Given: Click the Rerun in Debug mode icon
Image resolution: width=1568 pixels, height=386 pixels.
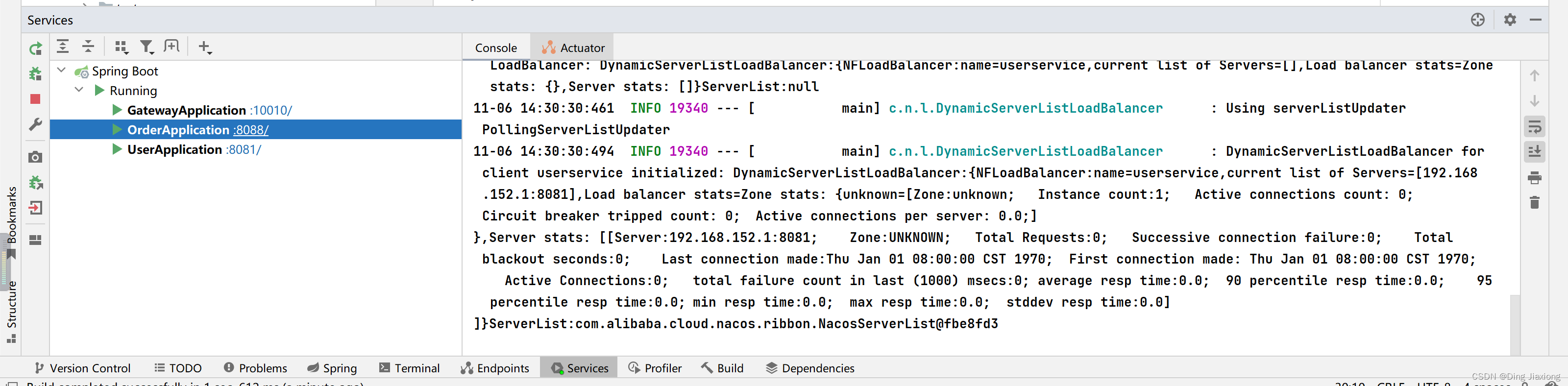Looking at the screenshot, I should (35, 73).
